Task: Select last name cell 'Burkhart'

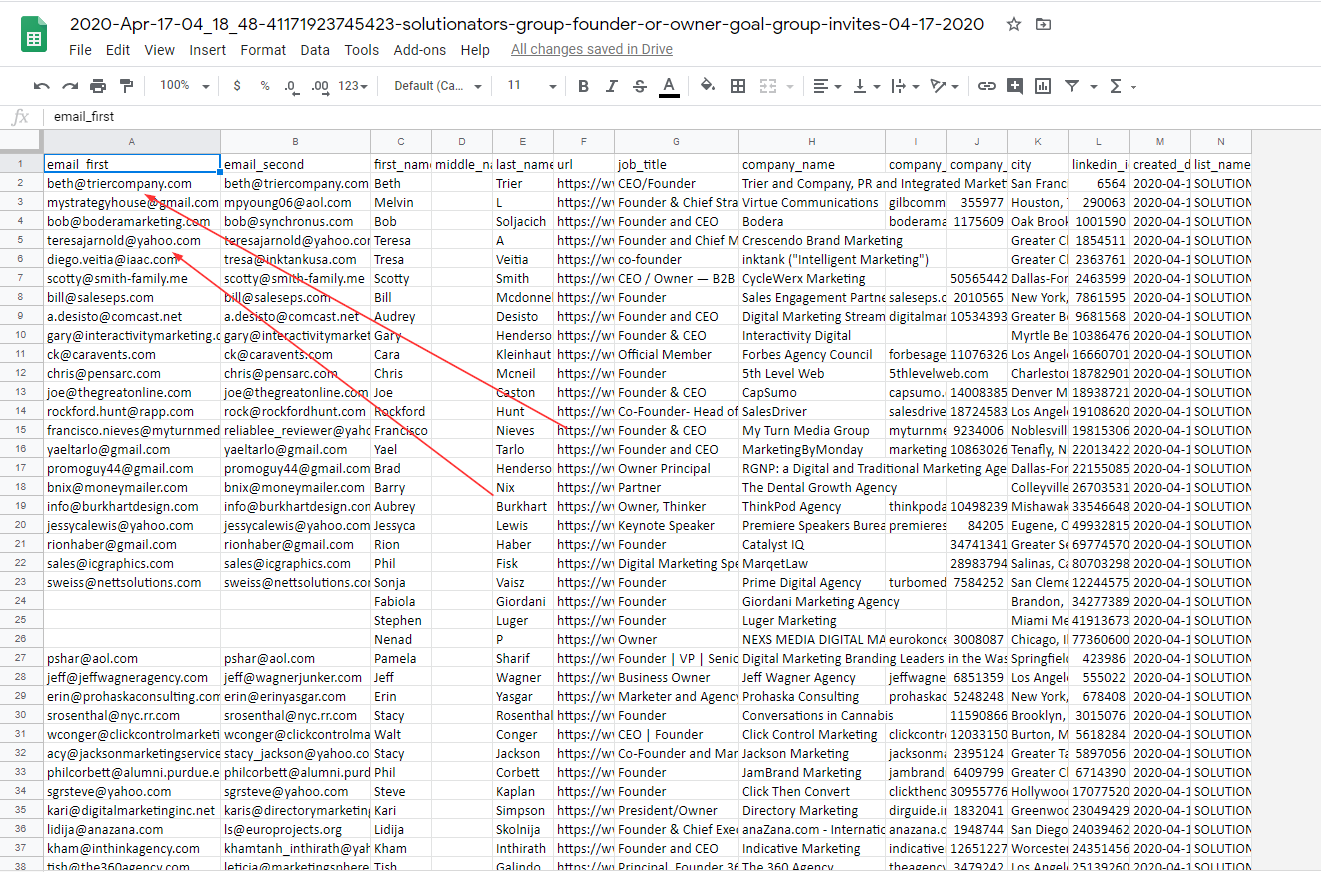Action: [523, 506]
